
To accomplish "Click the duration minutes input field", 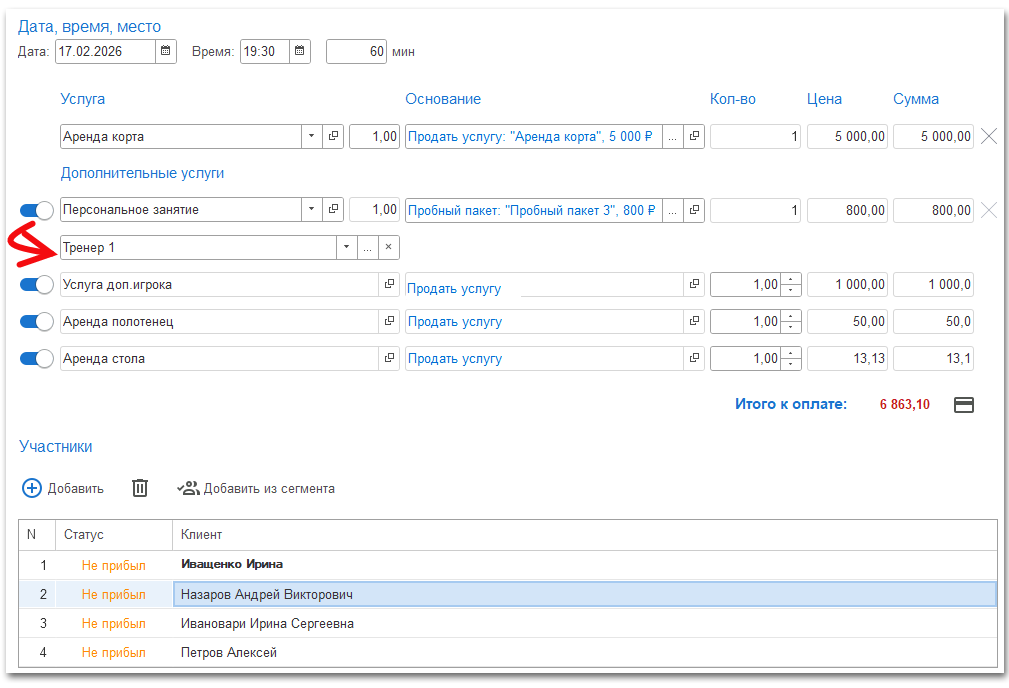I will (x=356, y=51).
